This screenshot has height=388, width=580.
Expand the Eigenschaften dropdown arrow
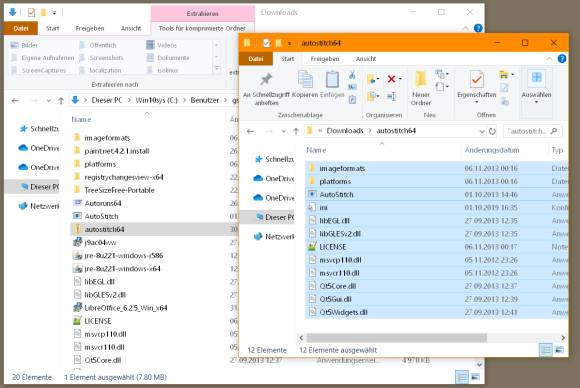(476, 102)
